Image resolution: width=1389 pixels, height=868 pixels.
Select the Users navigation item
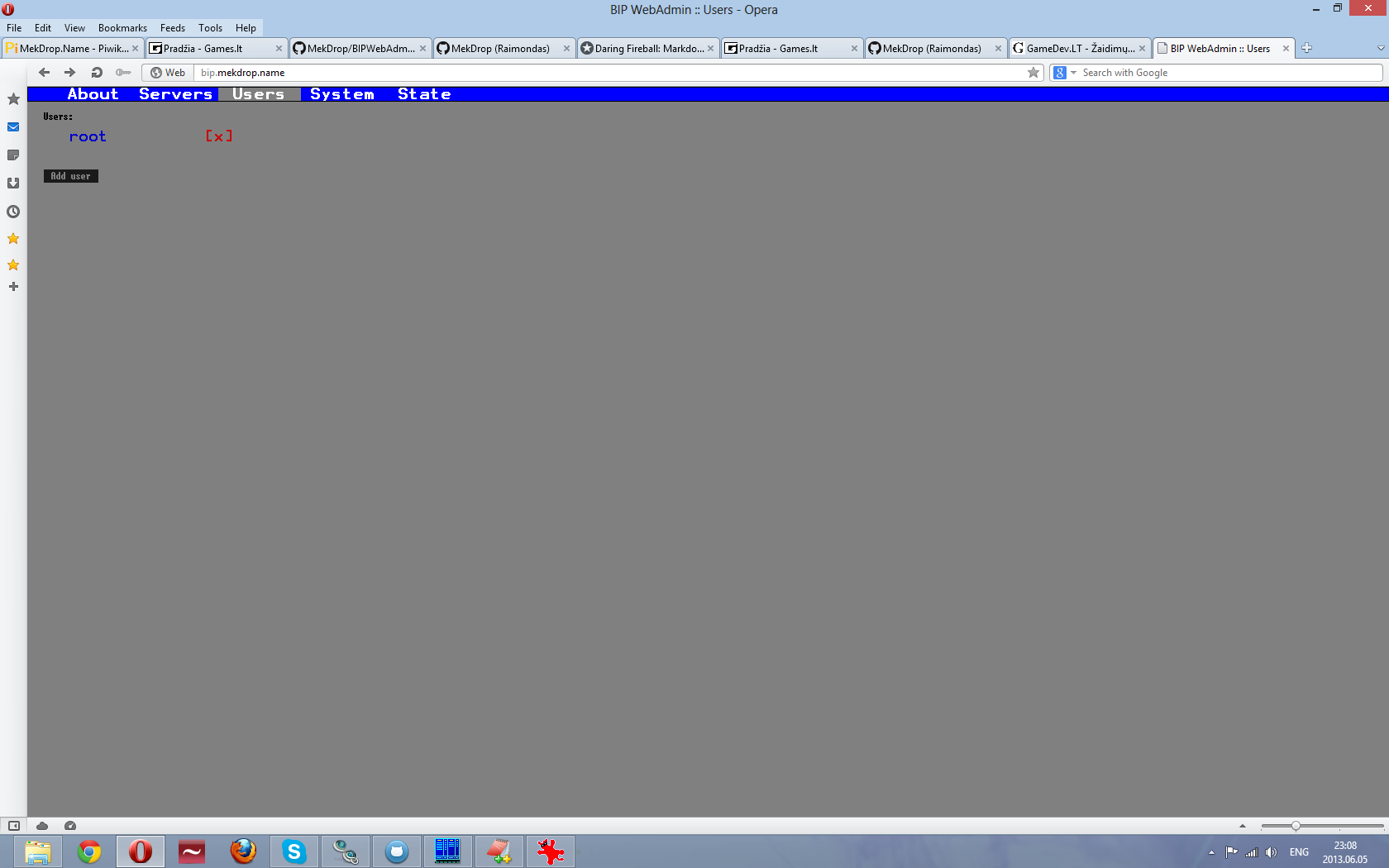(x=259, y=94)
